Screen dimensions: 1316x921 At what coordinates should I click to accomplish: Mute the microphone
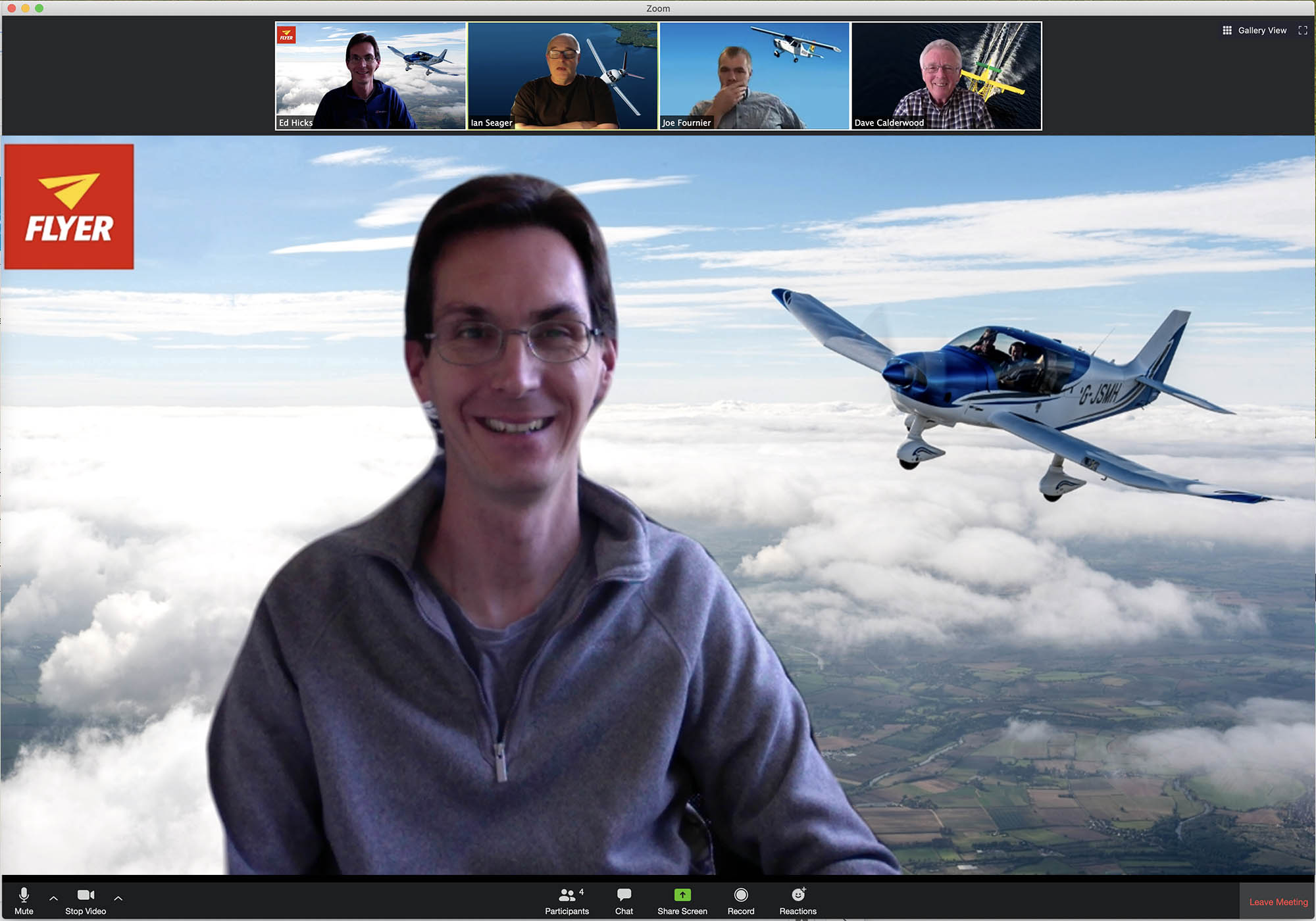(24, 901)
